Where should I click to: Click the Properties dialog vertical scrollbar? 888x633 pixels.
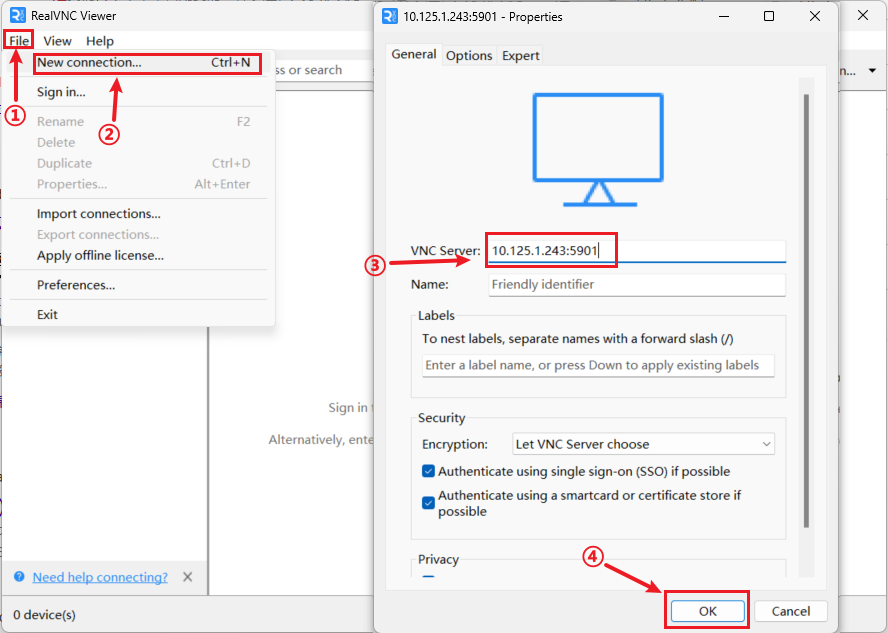point(806,311)
